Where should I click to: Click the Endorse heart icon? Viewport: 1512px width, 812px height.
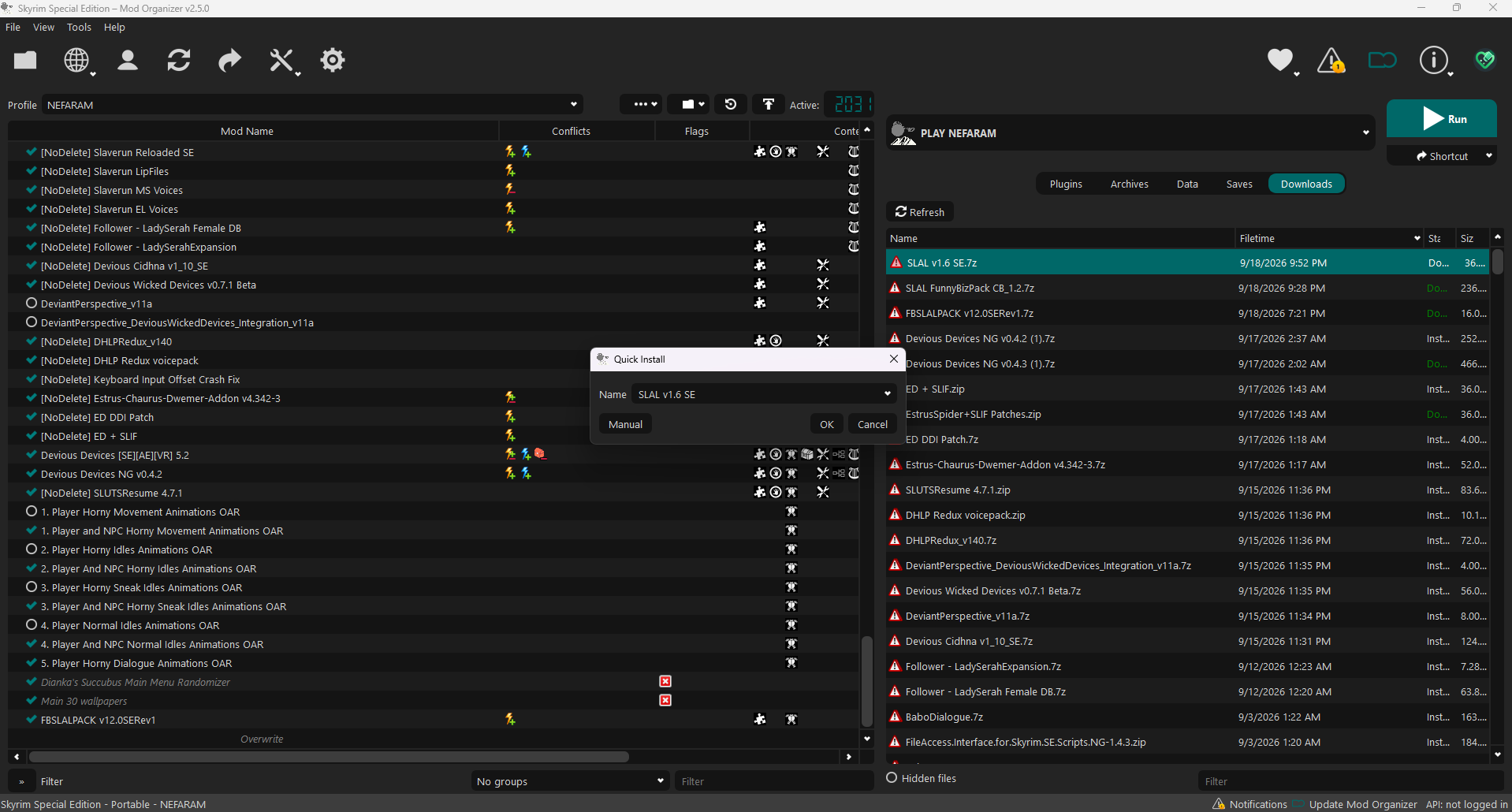(1280, 60)
